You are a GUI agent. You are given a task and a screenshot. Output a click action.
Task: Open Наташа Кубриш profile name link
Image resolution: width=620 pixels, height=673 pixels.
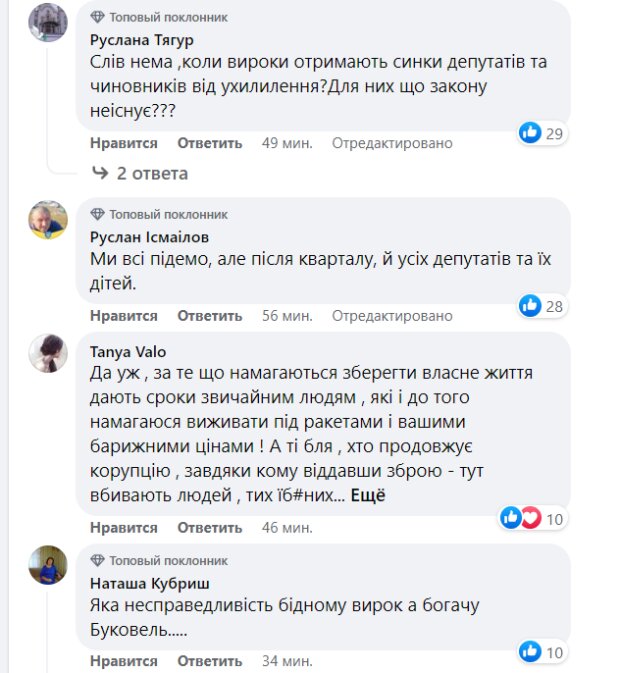(x=143, y=583)
